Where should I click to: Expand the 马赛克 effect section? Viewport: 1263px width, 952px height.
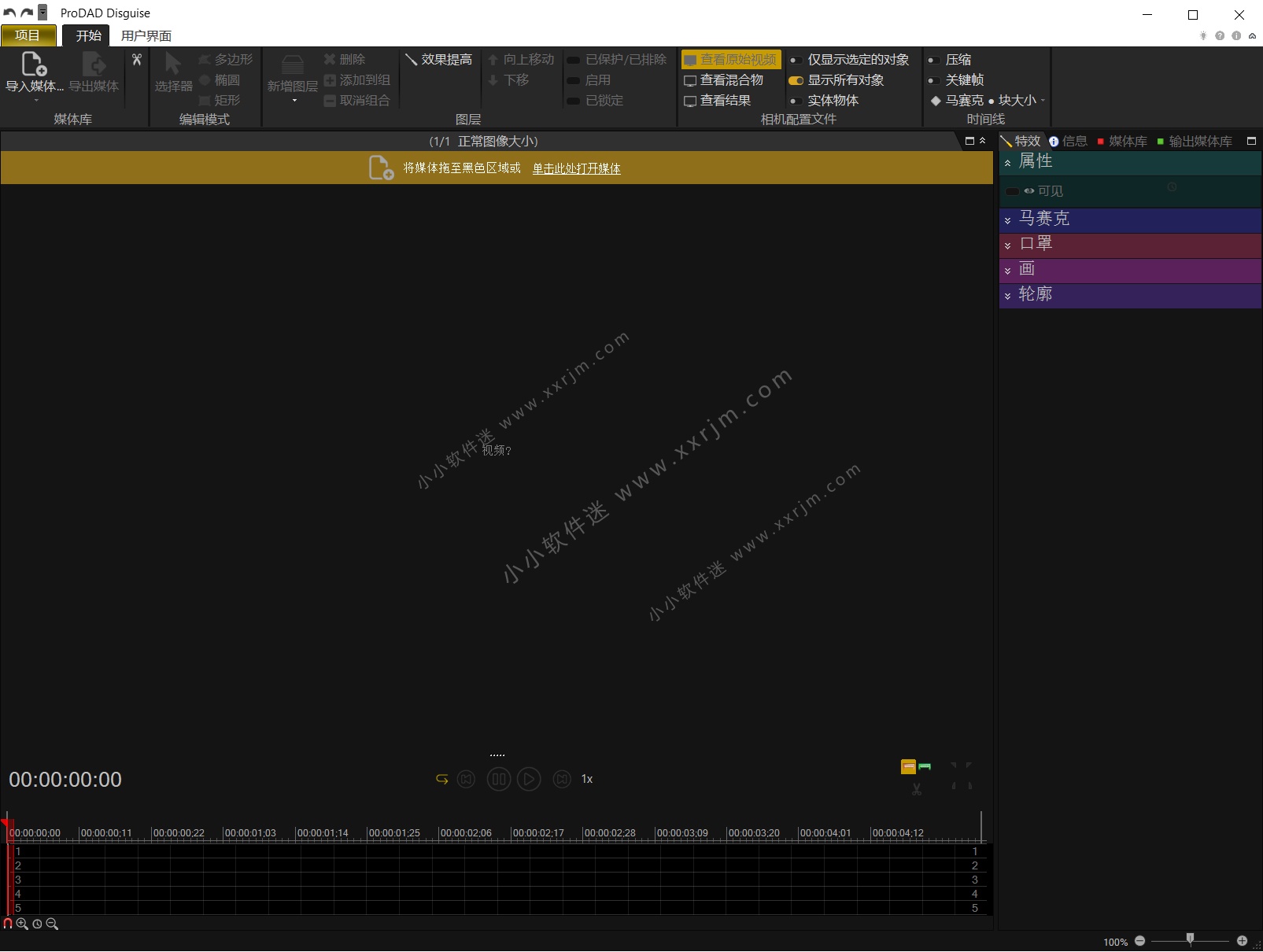click(1008, 220)
